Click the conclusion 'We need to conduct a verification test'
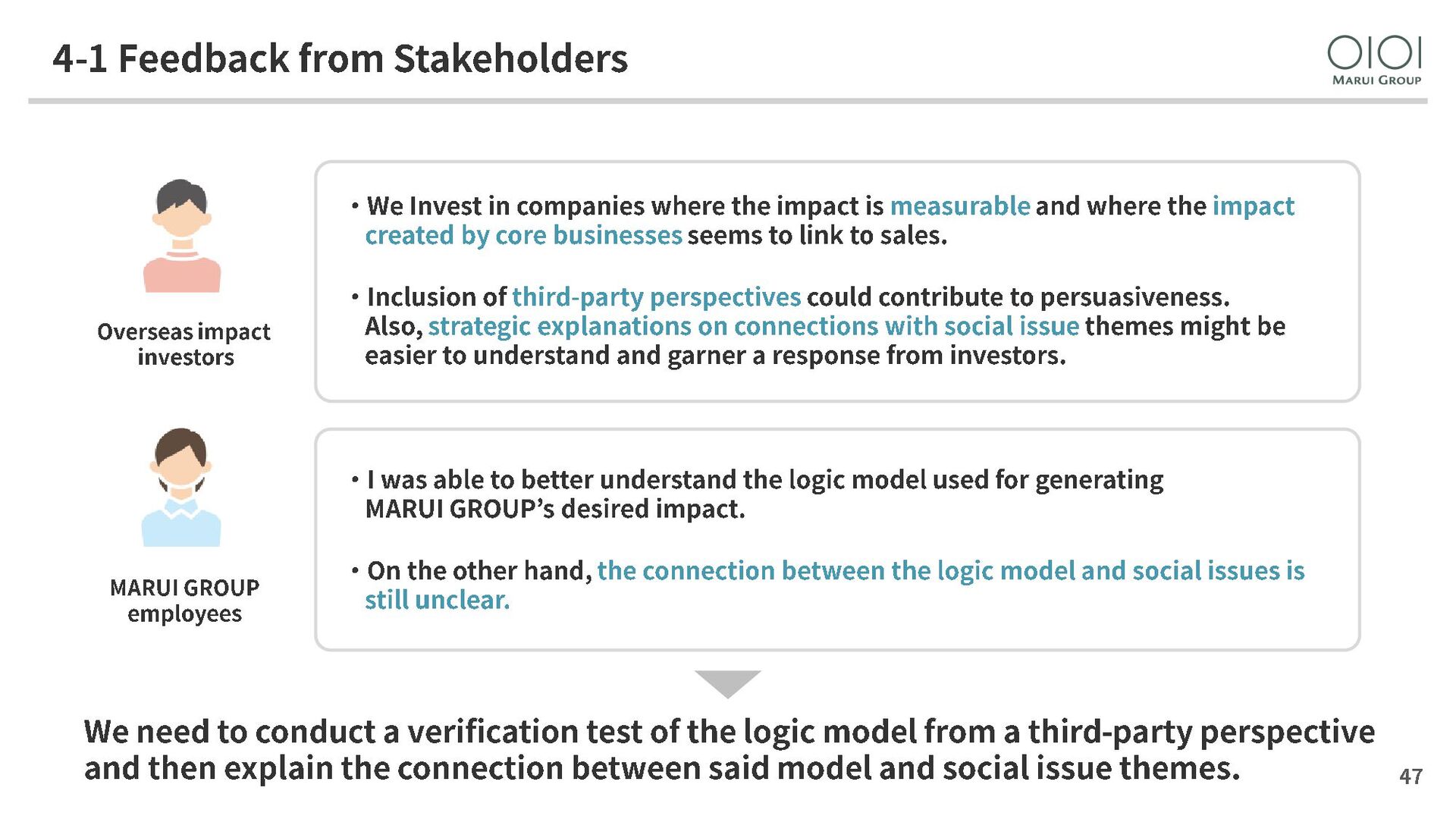This screenshot has height=819, width=1456. coord(729,750)
